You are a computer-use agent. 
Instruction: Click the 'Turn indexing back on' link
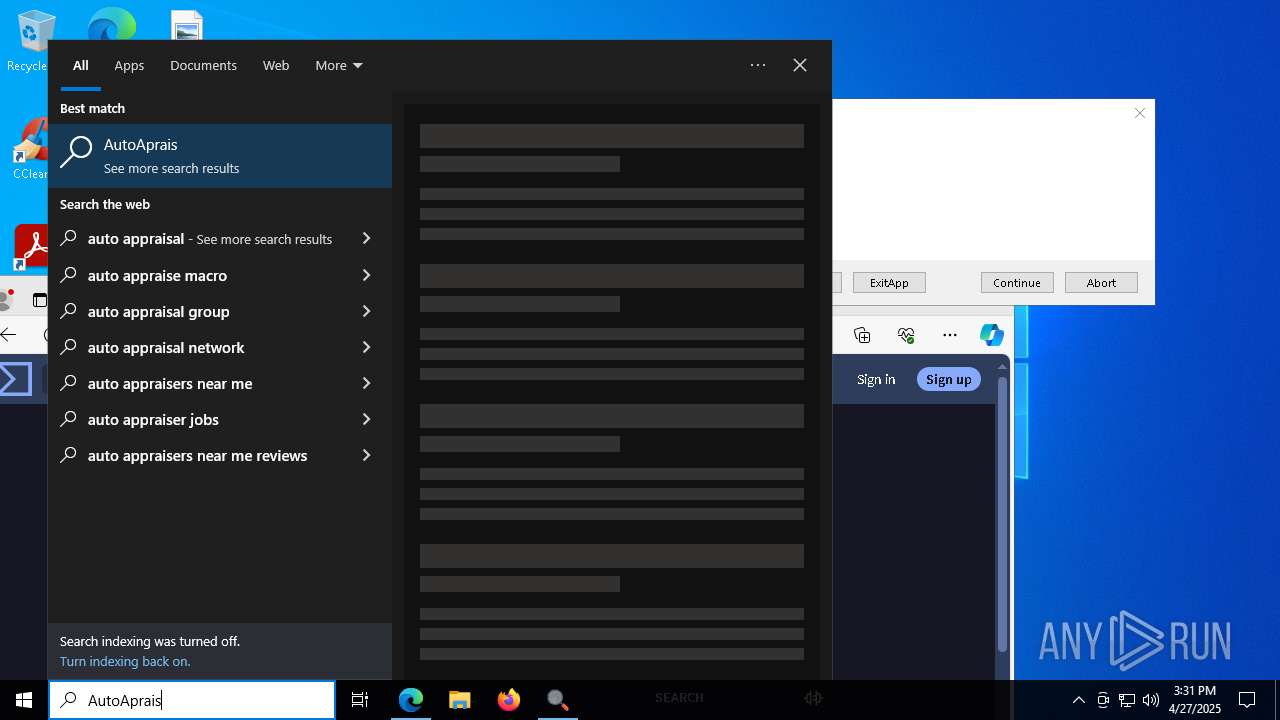tap(125, 661)
